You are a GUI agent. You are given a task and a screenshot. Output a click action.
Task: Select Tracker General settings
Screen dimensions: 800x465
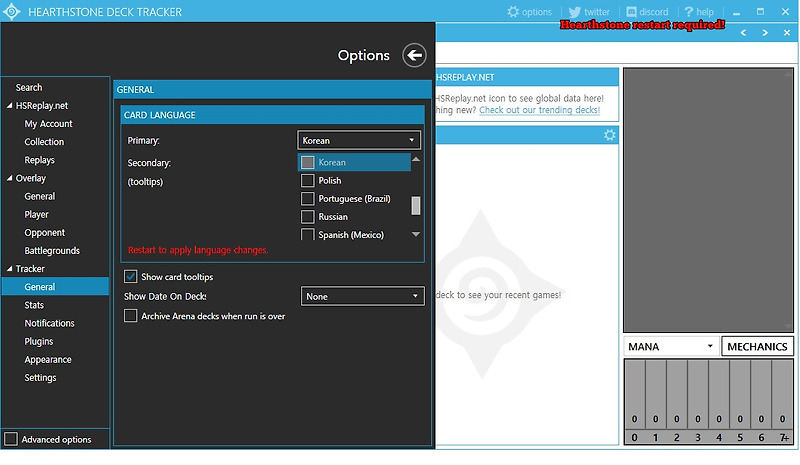coord(55,286)
